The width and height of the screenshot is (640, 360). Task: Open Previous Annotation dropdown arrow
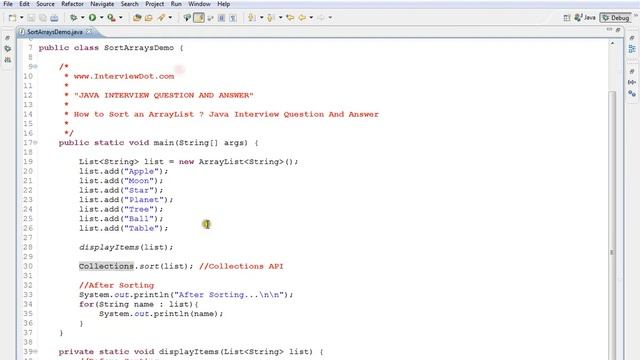(280, 18)
